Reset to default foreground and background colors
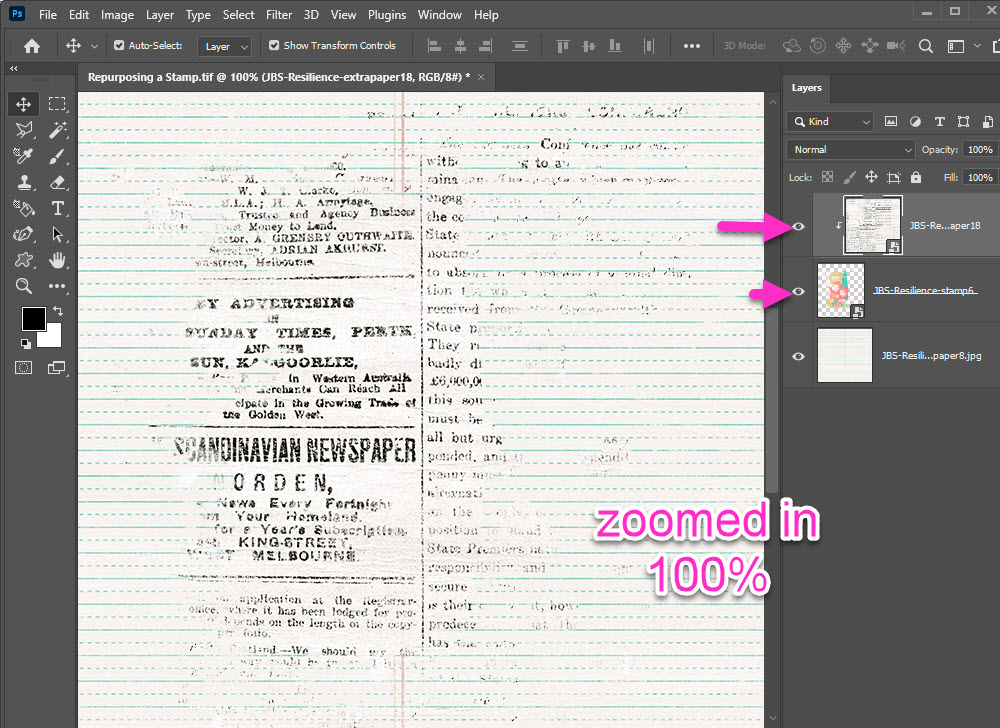The height and width of the screenshot is (728, 1000). pyautogui.click(x=26, y=344)
